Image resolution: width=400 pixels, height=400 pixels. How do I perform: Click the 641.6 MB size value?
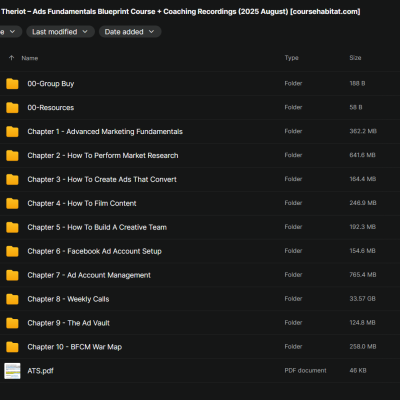coord(362,155)
